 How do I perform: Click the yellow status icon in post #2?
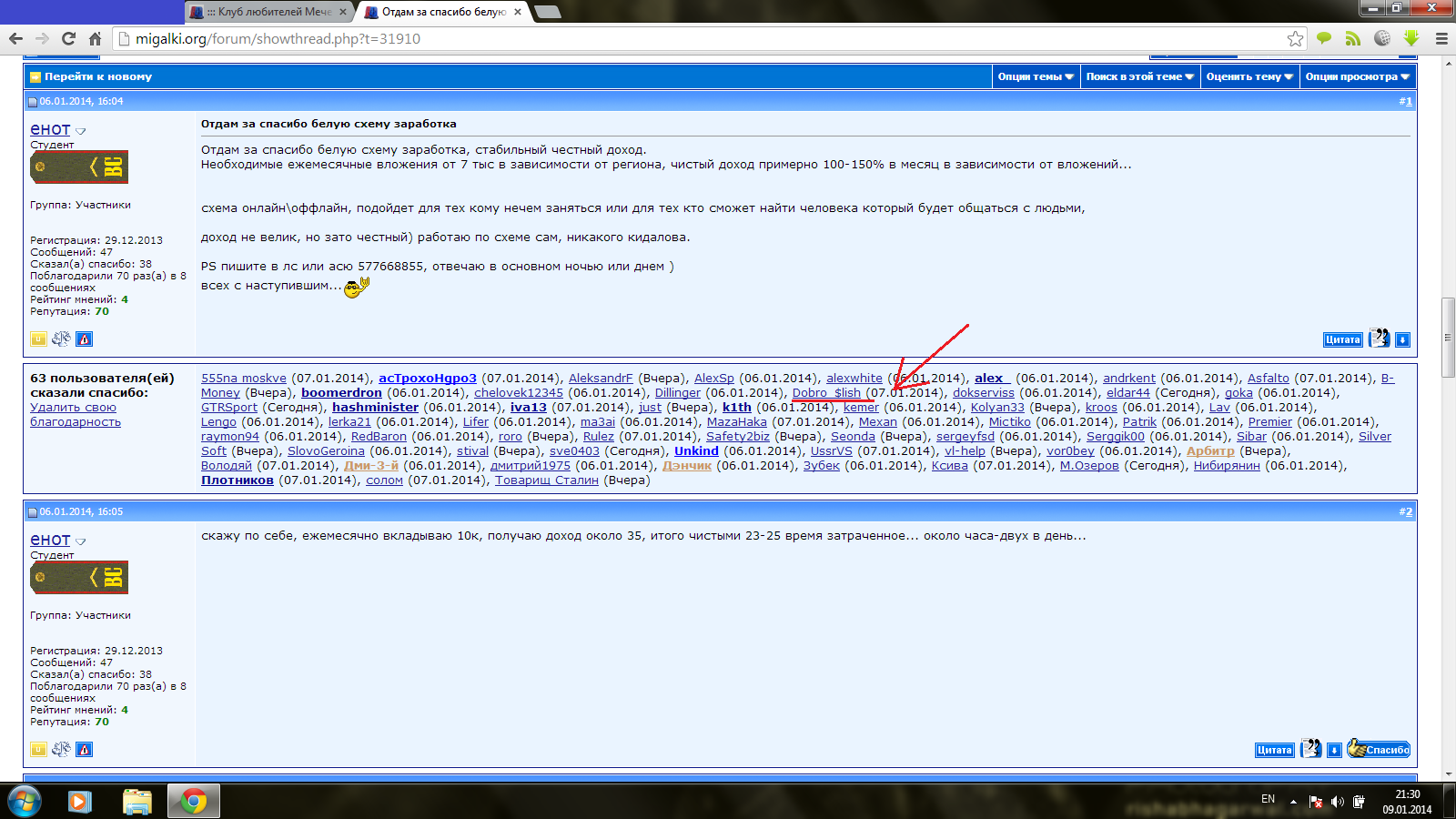[38, 750]
